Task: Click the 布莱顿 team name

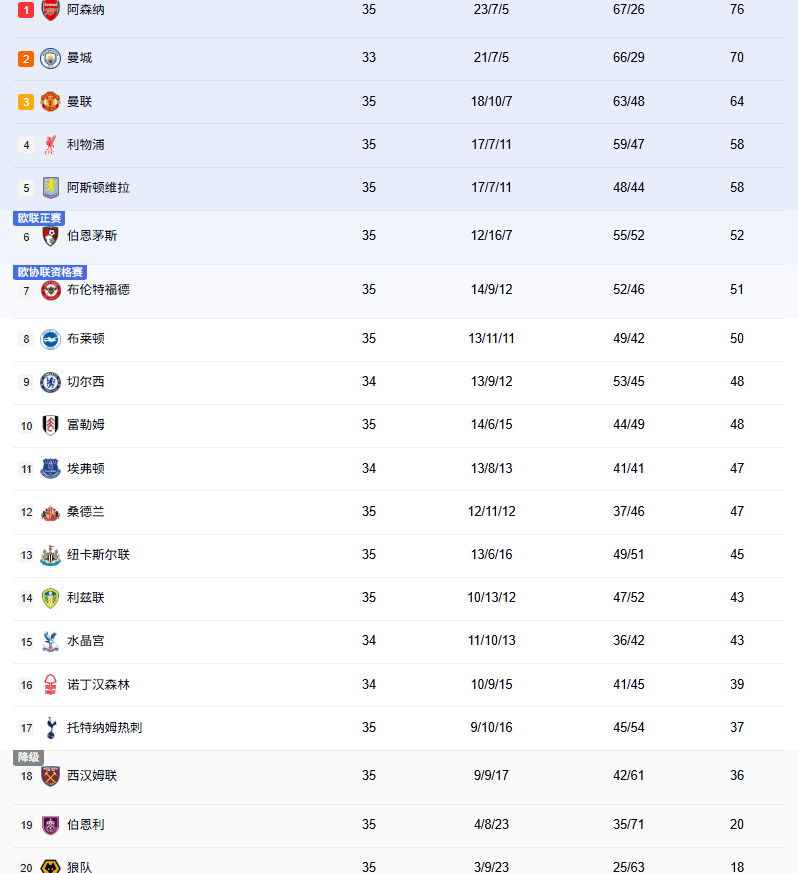Action: (86, 339)
